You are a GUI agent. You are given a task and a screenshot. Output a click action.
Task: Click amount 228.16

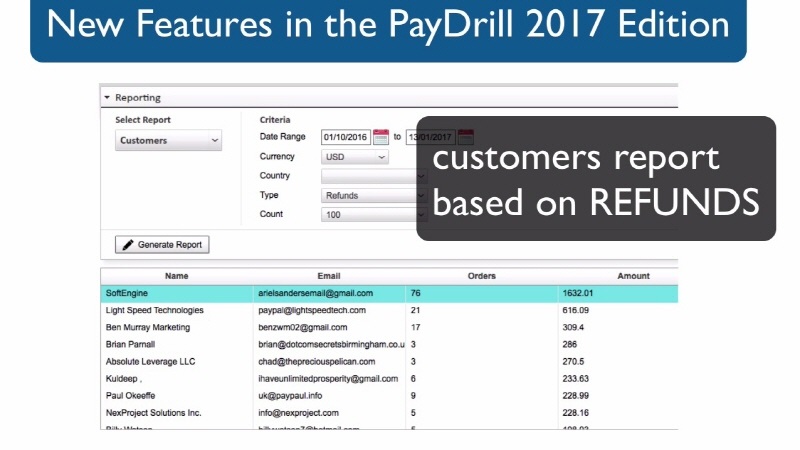tap(576, 413)
